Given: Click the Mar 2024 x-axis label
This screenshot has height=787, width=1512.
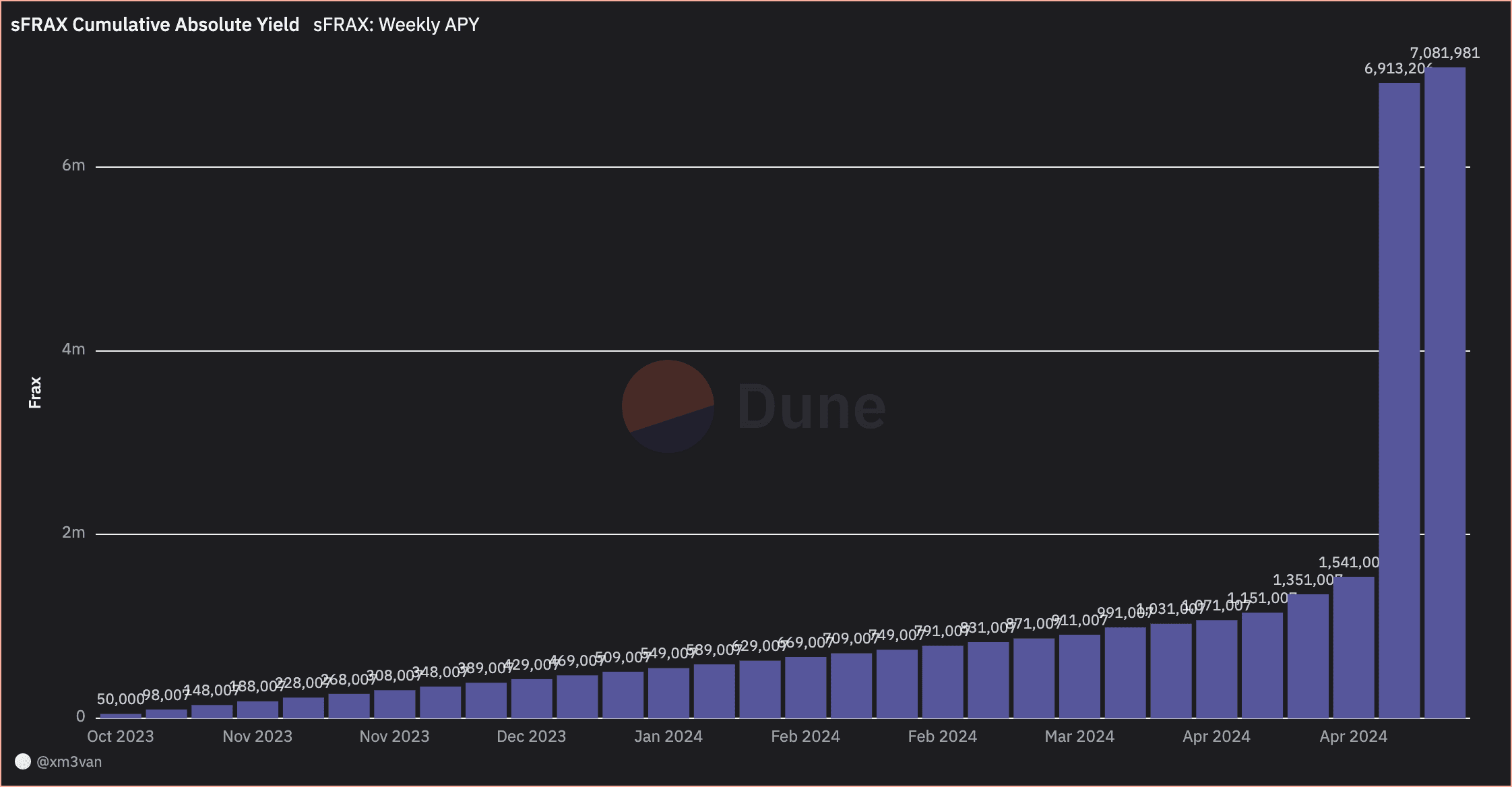Looking at the screenshot, I should [x=1079, y=736].
